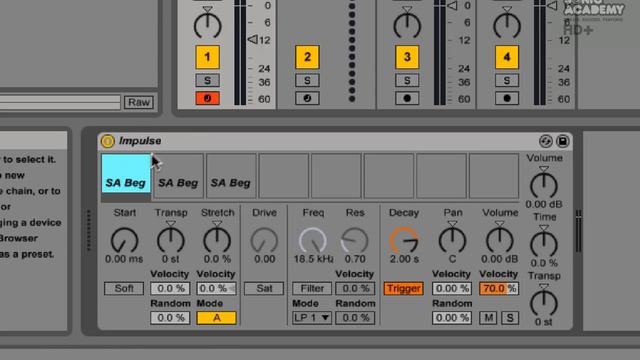Click the Stretch knob
This screenshot has width=640, height=360.
click(217, 240)
